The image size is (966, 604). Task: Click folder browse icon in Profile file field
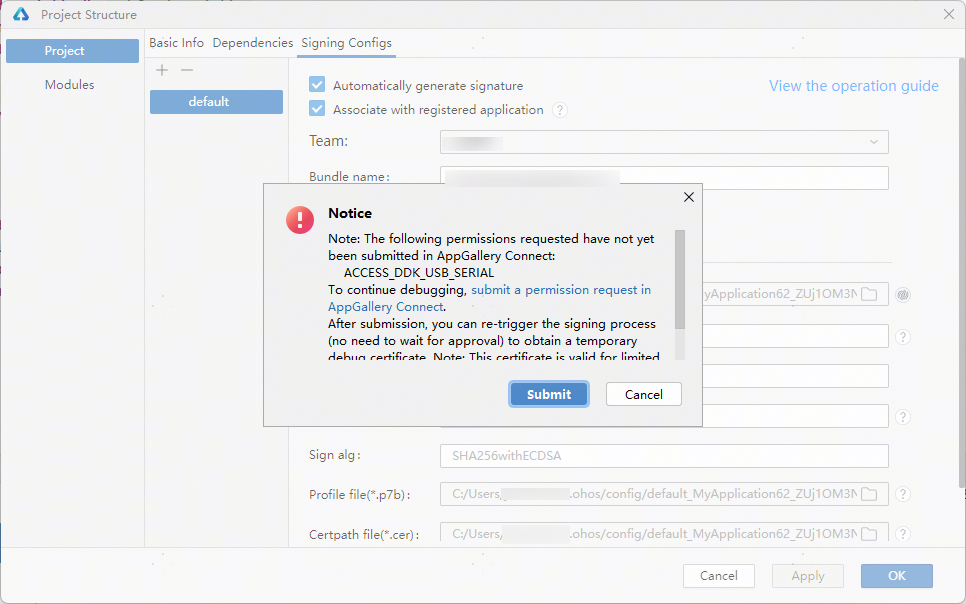pyautogui.click(x=869, y=494)
